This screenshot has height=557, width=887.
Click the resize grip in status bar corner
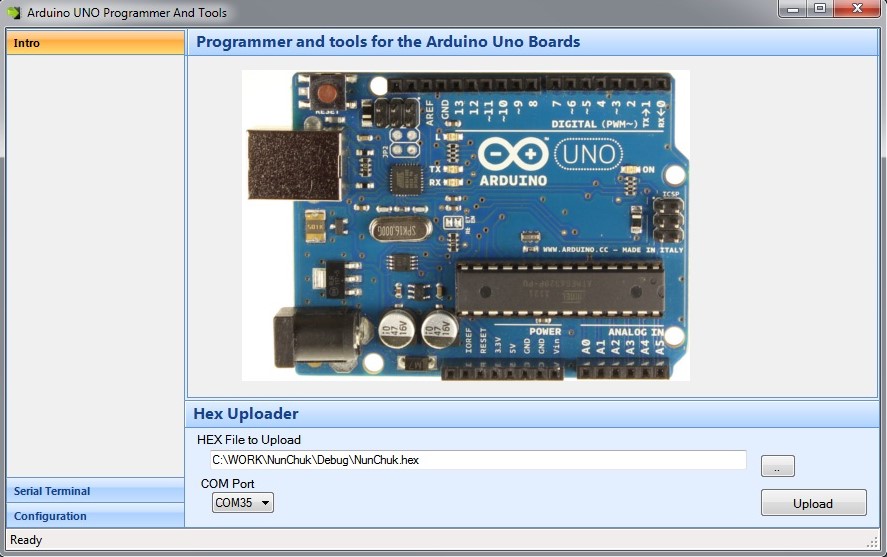pyautogui.click(x=872, y=542)
